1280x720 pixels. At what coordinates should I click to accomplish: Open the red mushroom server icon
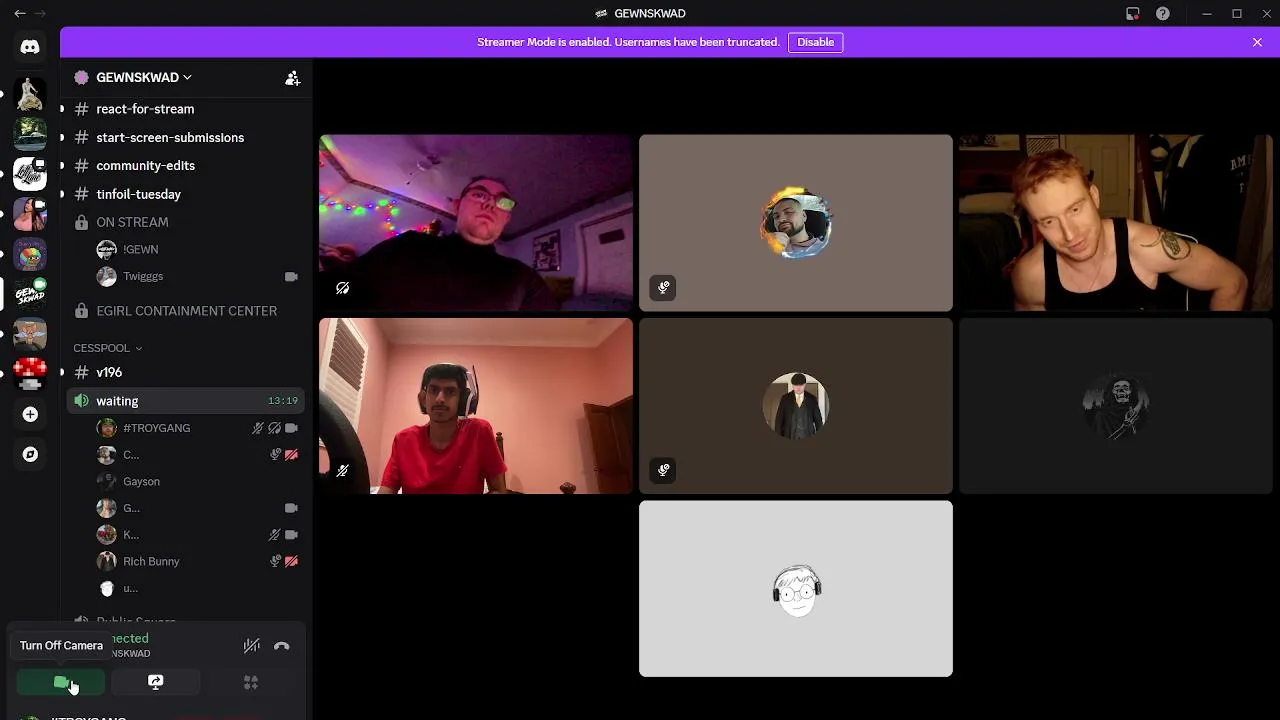30,374
